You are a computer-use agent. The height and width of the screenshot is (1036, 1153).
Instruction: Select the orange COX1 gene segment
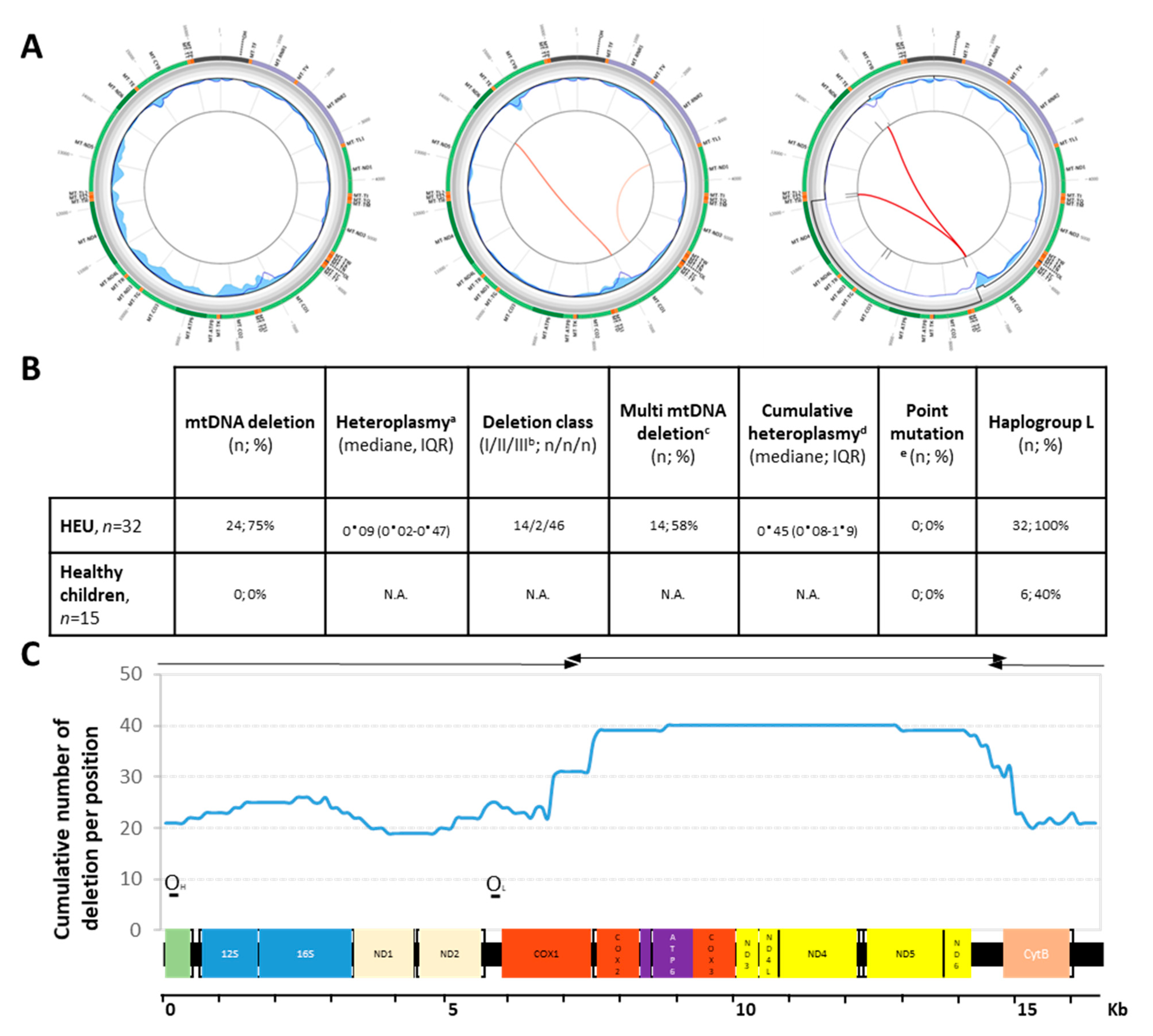click(x=546, y=954)
